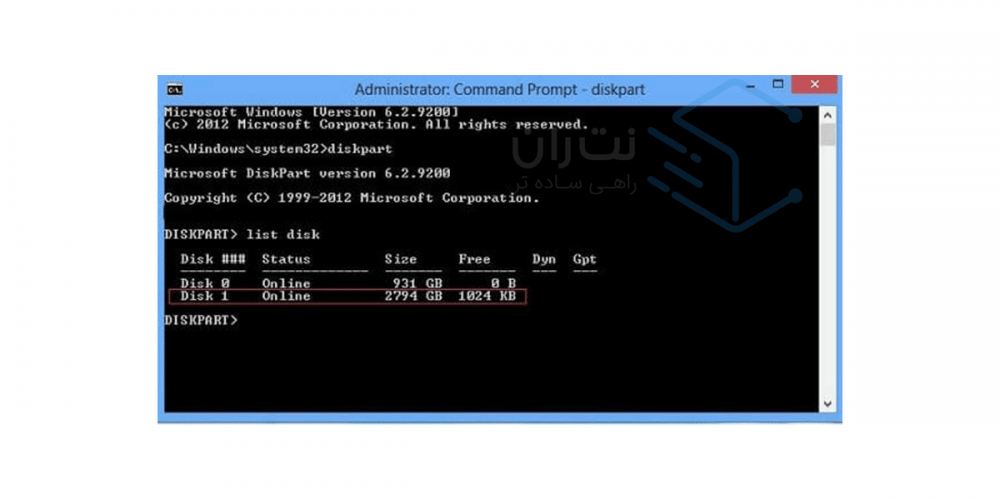1000x500 pixels.
Task: Select the Disk 0 row
Action: pyautogui.click(x=348, y=283)
